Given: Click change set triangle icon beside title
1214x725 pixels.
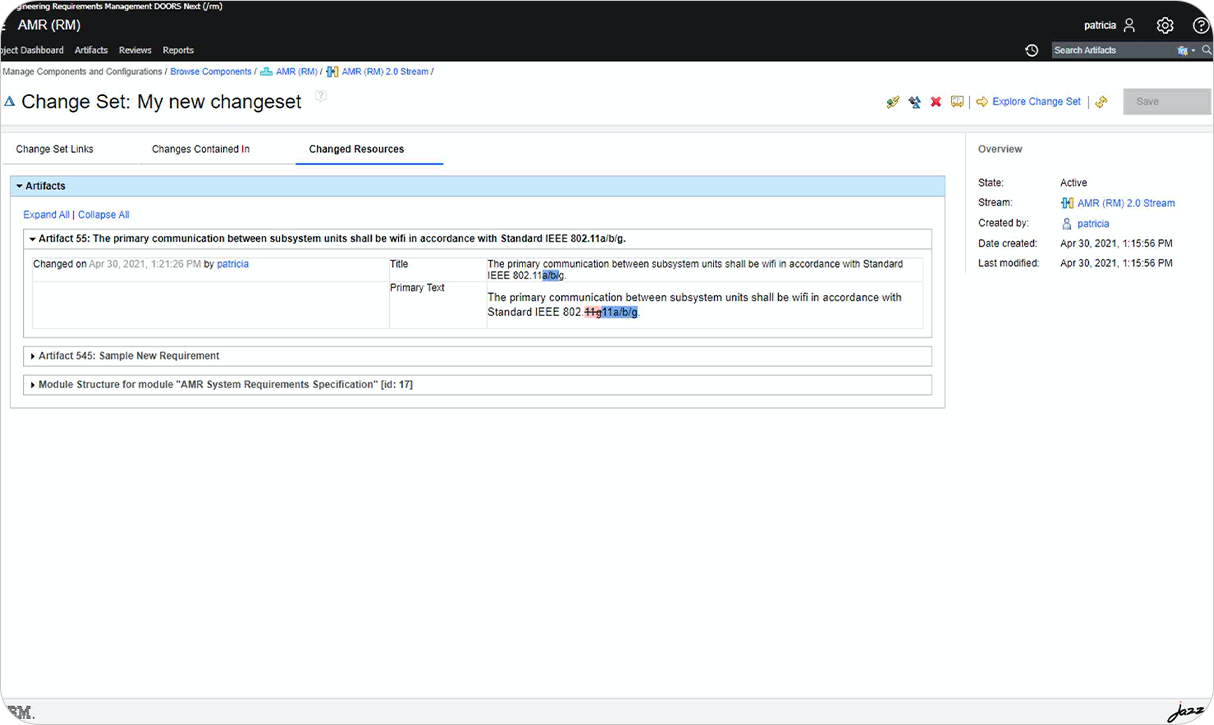Looking at the screenshot, I should pos(10,101).
